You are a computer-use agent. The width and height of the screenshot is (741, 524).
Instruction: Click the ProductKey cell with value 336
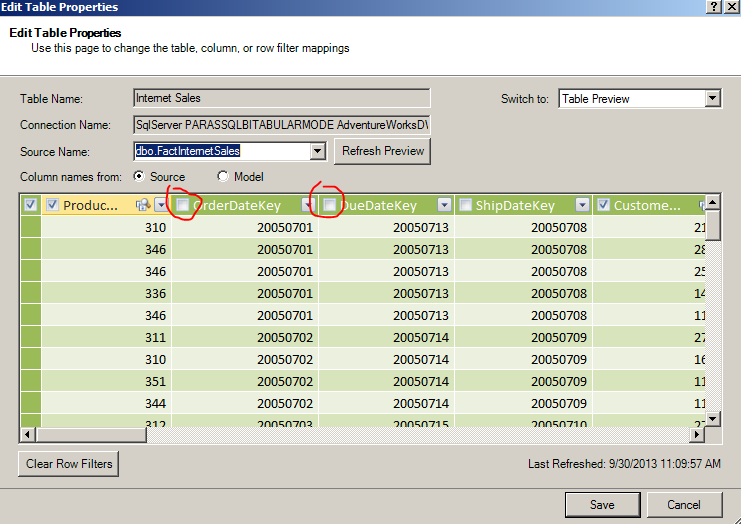(106, 293)
